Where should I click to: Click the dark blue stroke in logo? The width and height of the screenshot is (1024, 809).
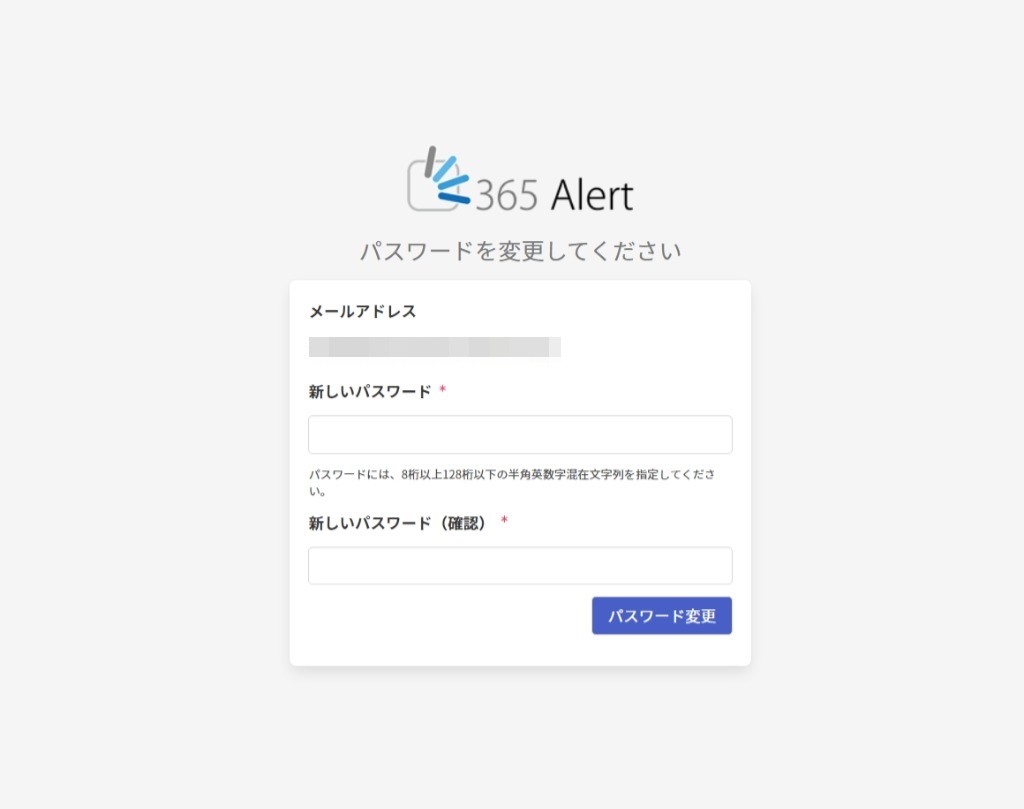pyautogui.click(x=454, y=198)
